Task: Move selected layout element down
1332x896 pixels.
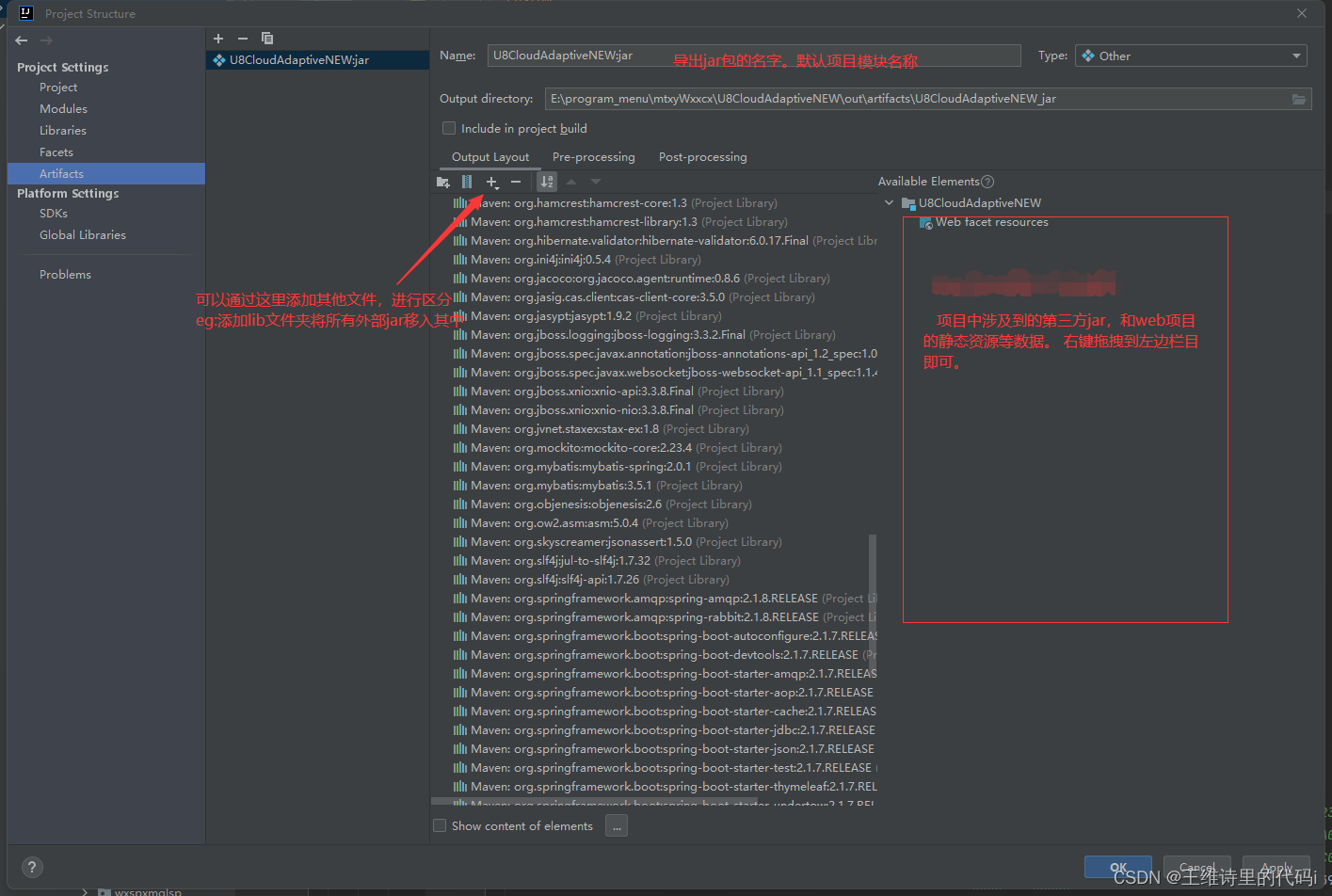Action: coord(595,182)
